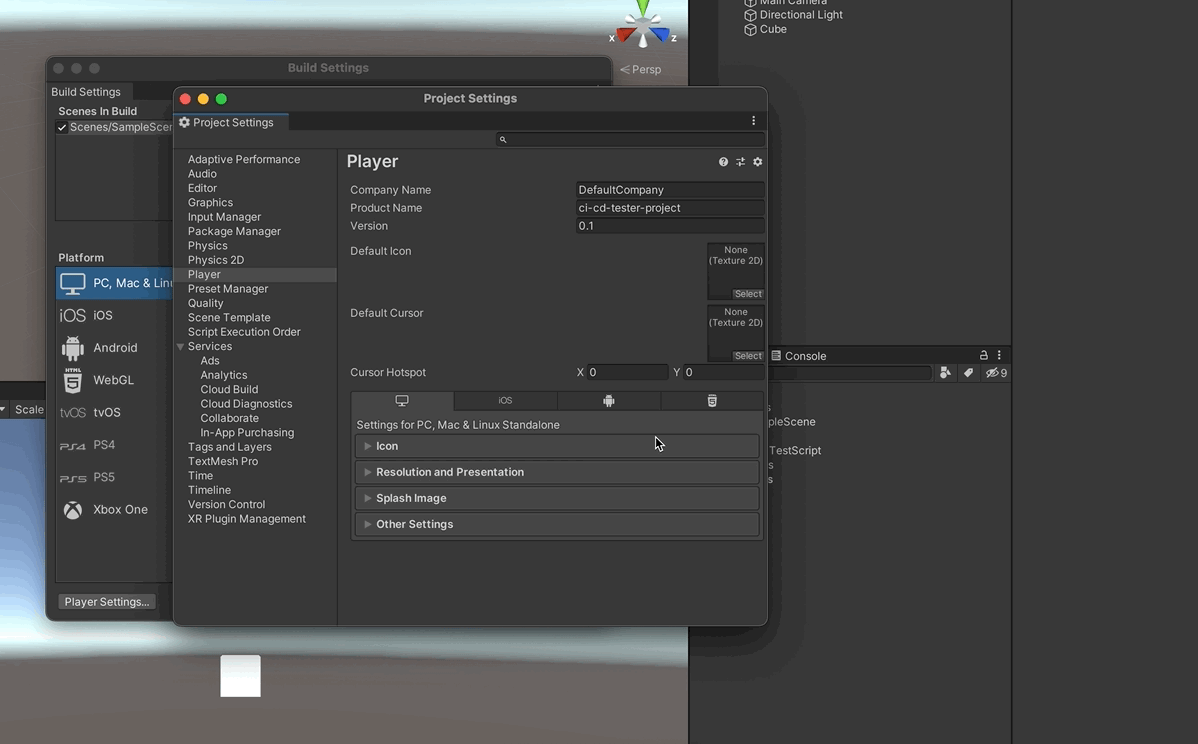Select Xbox One platform in Build Settings
1198x744 pixels.
(115, 509)
